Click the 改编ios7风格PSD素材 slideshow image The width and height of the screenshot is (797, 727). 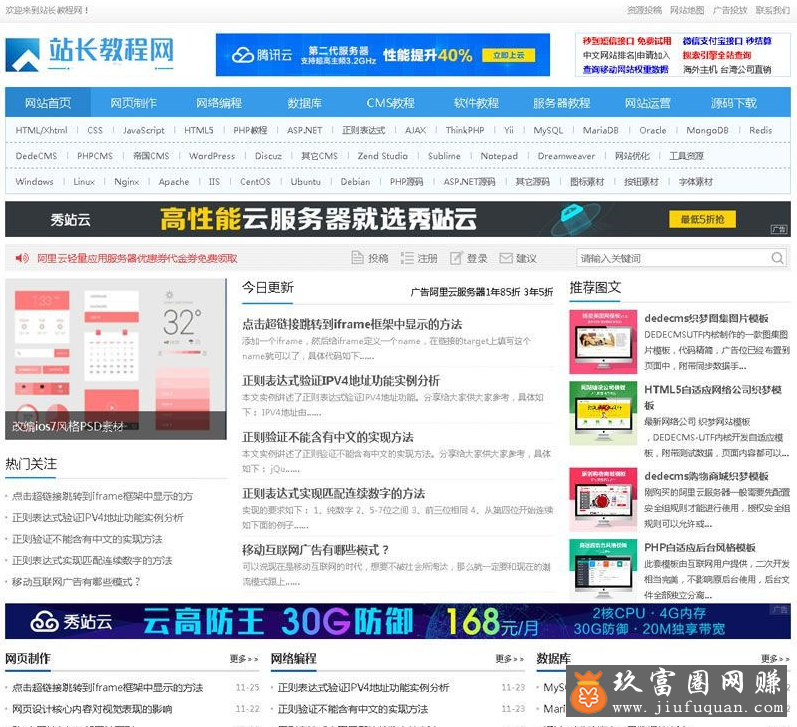pos(116,359)
